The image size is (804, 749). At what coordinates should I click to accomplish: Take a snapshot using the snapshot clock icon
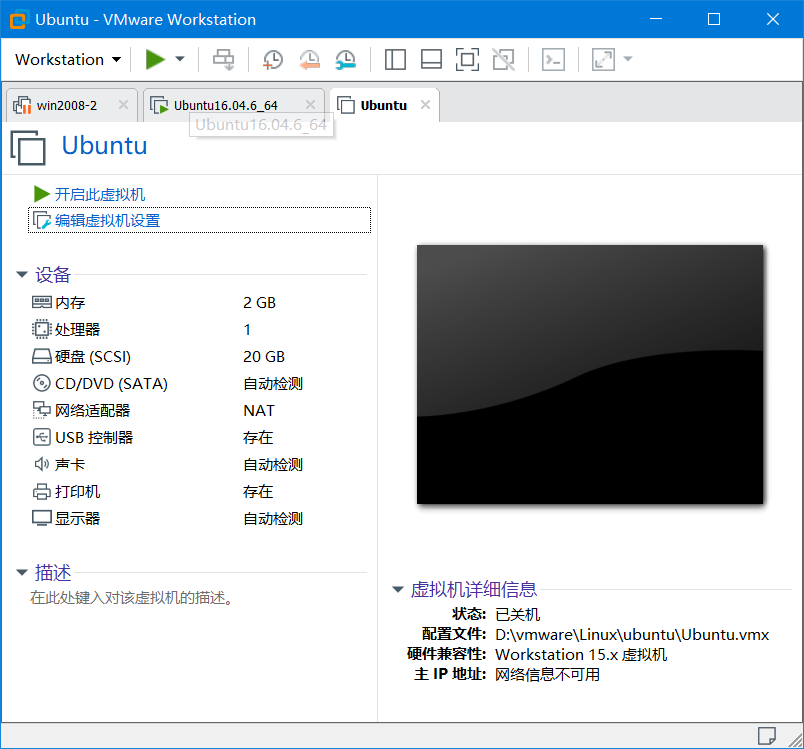[x=273, y=60]
